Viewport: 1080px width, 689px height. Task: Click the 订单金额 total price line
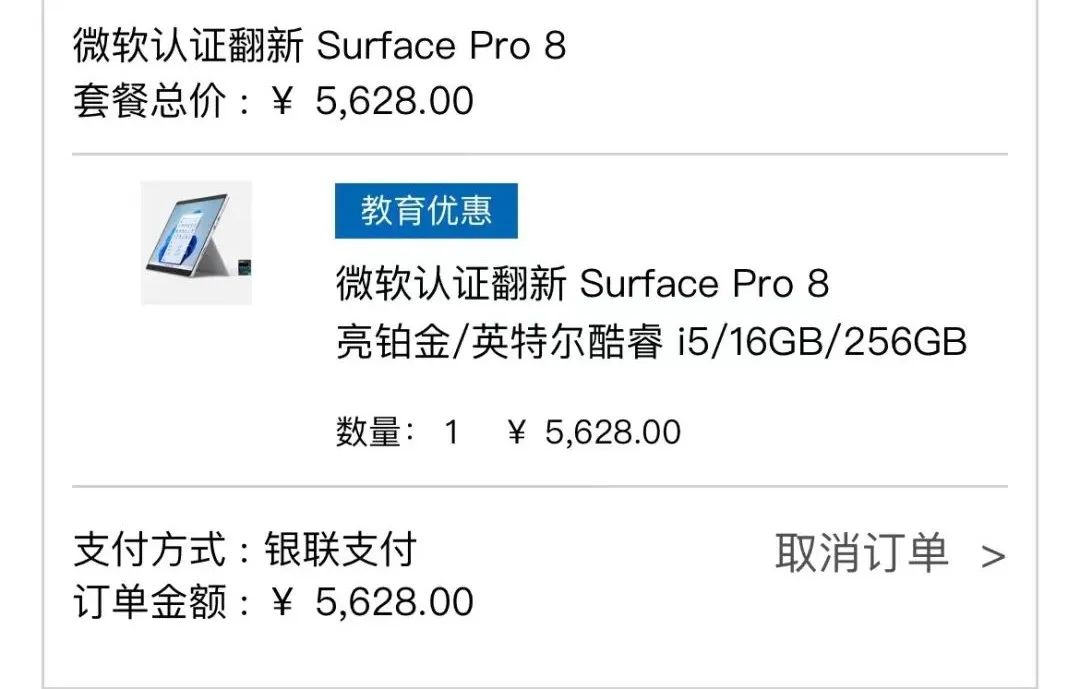[x=272, y=602]
